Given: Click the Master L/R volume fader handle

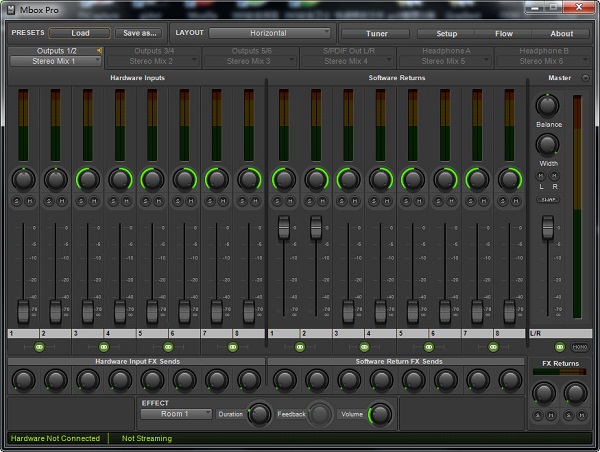Looking at the screenshot, I should click(548, 227).
